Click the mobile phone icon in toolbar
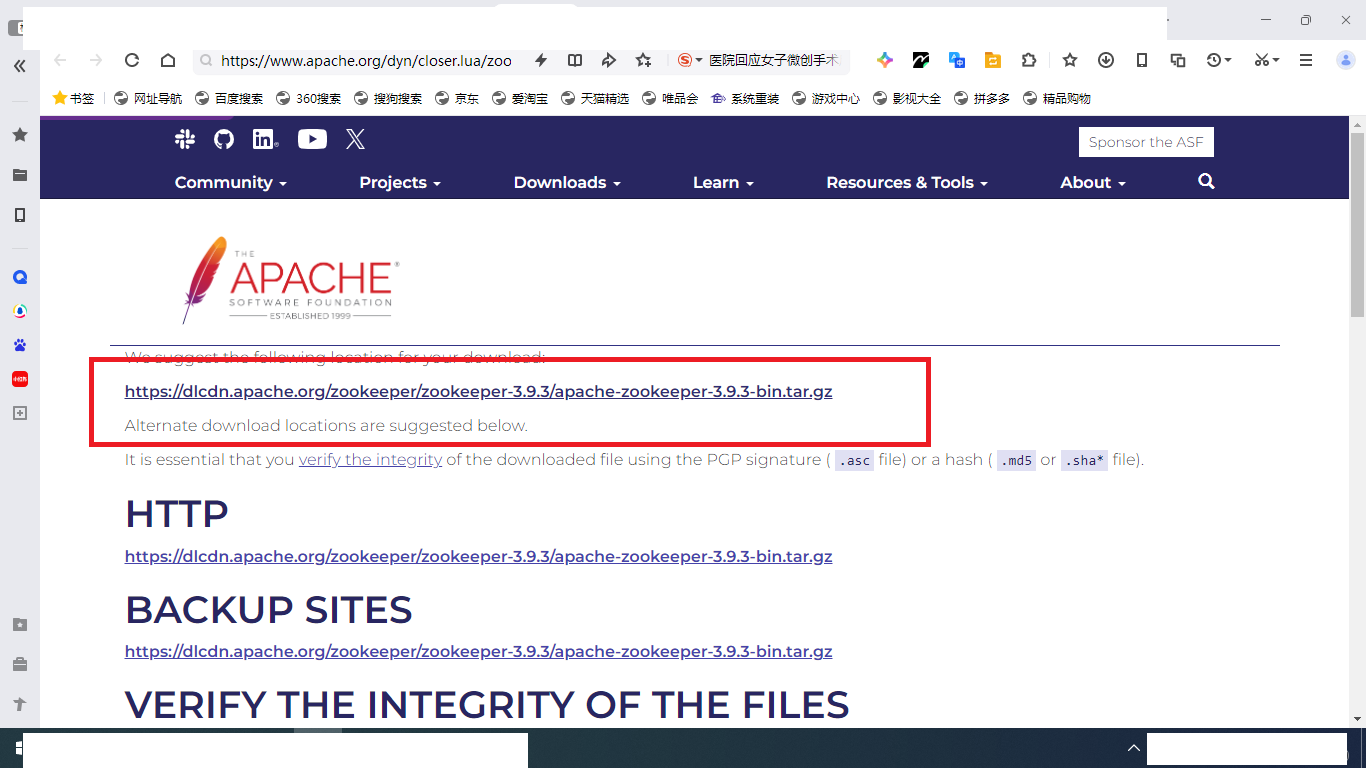The height and width of the screenshot is (768, 1366). pyautogui.click(x=1142, y=60)
